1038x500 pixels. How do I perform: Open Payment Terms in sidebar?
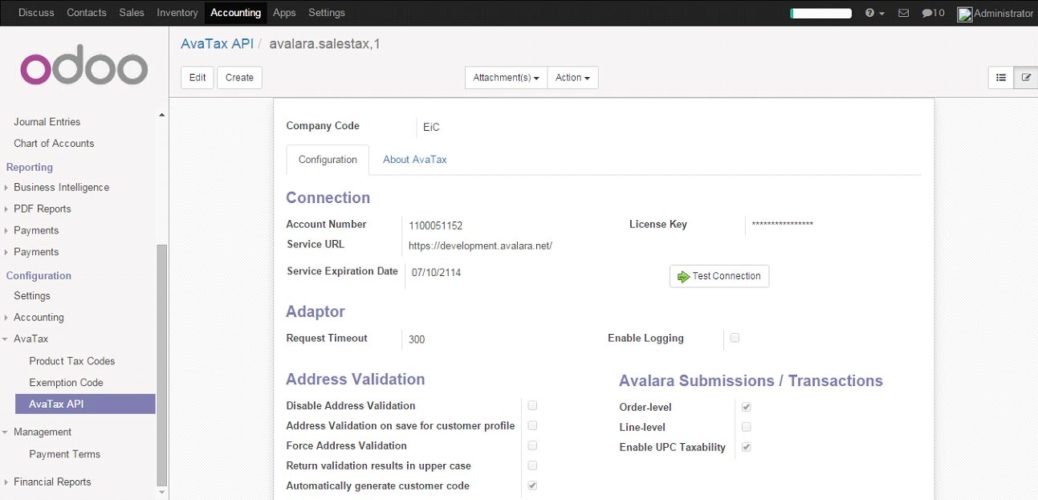click(65, 454)
